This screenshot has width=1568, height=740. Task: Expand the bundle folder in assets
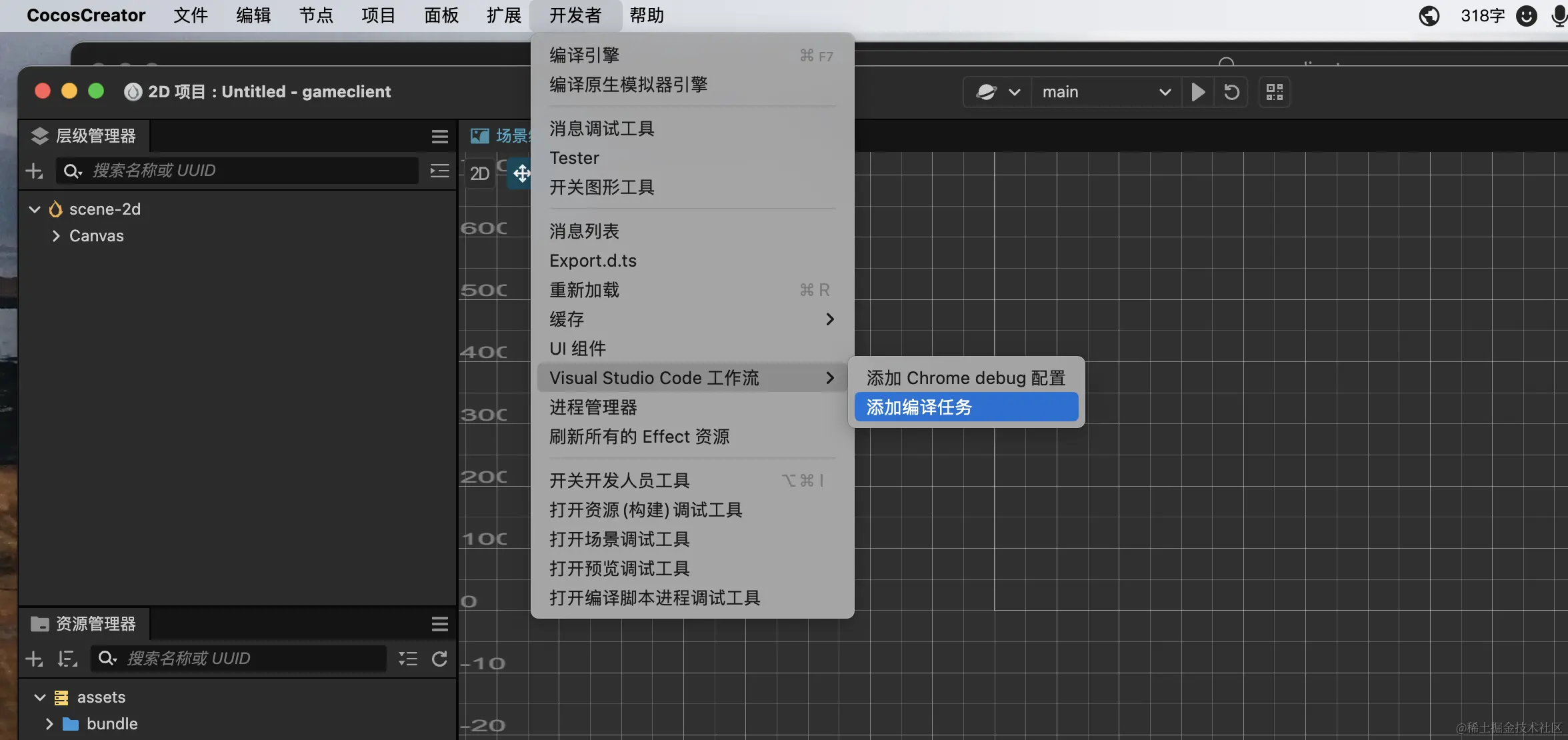(48, 723)
